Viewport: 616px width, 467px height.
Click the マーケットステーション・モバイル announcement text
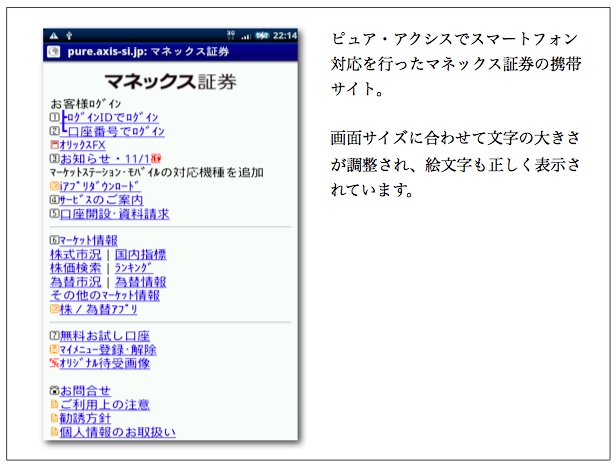coord(156,172)
